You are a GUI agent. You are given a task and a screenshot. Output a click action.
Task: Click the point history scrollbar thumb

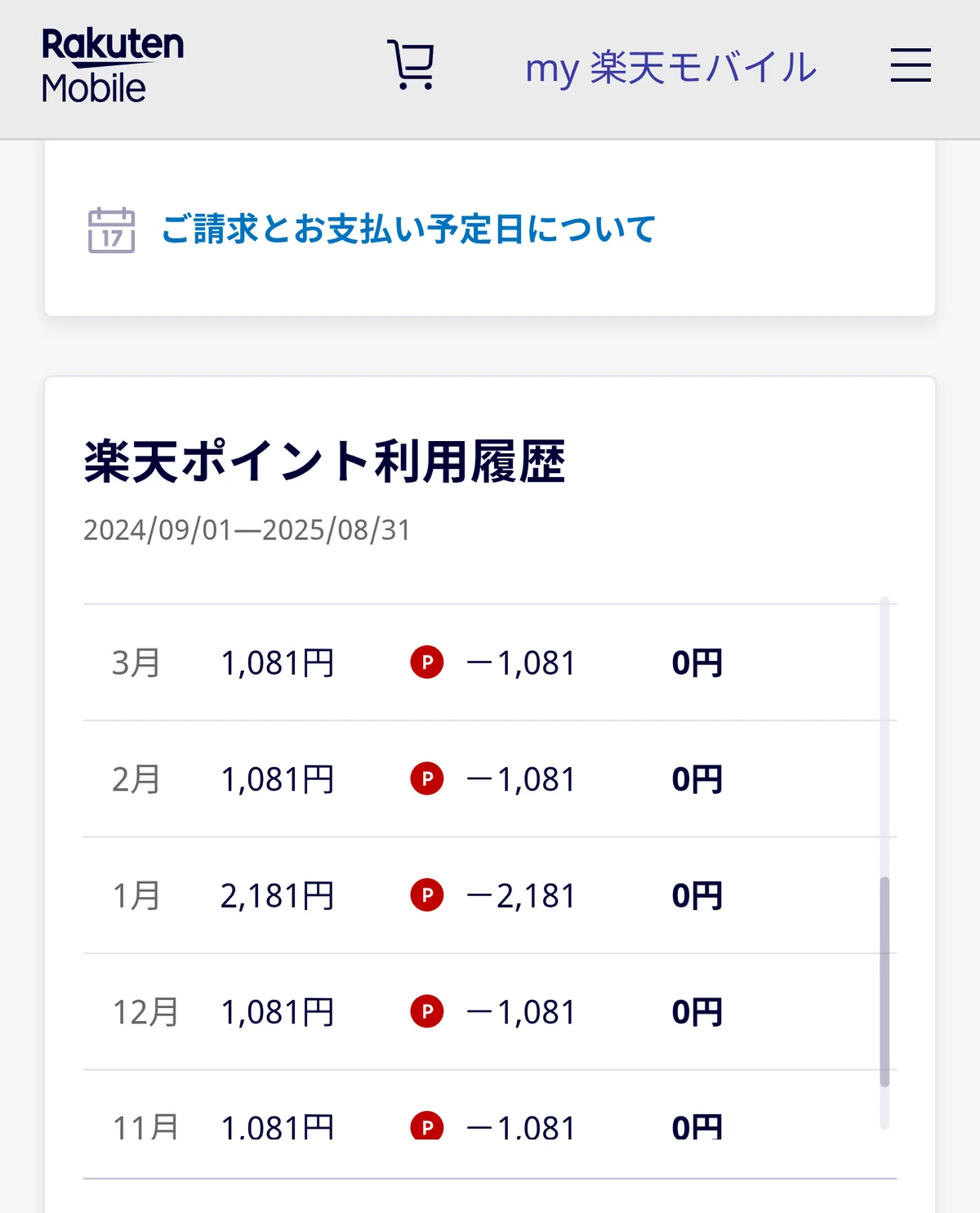pos(884,982)
